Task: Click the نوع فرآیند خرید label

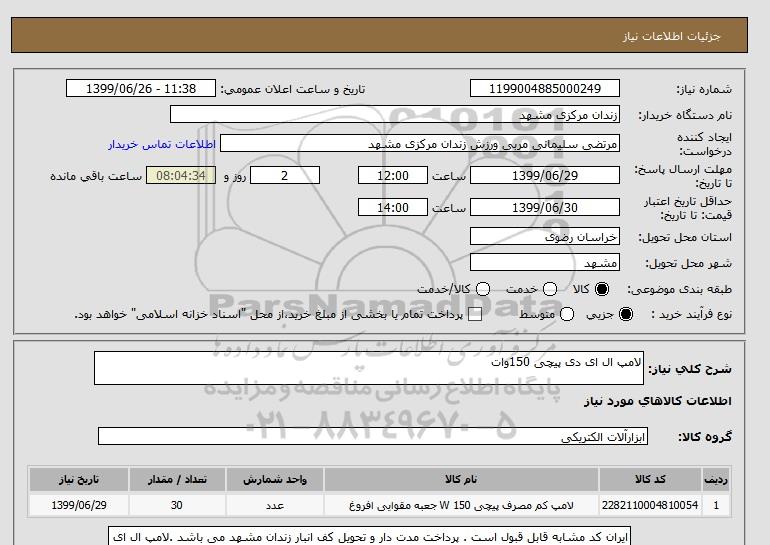Action: click(x=691, y=314)
